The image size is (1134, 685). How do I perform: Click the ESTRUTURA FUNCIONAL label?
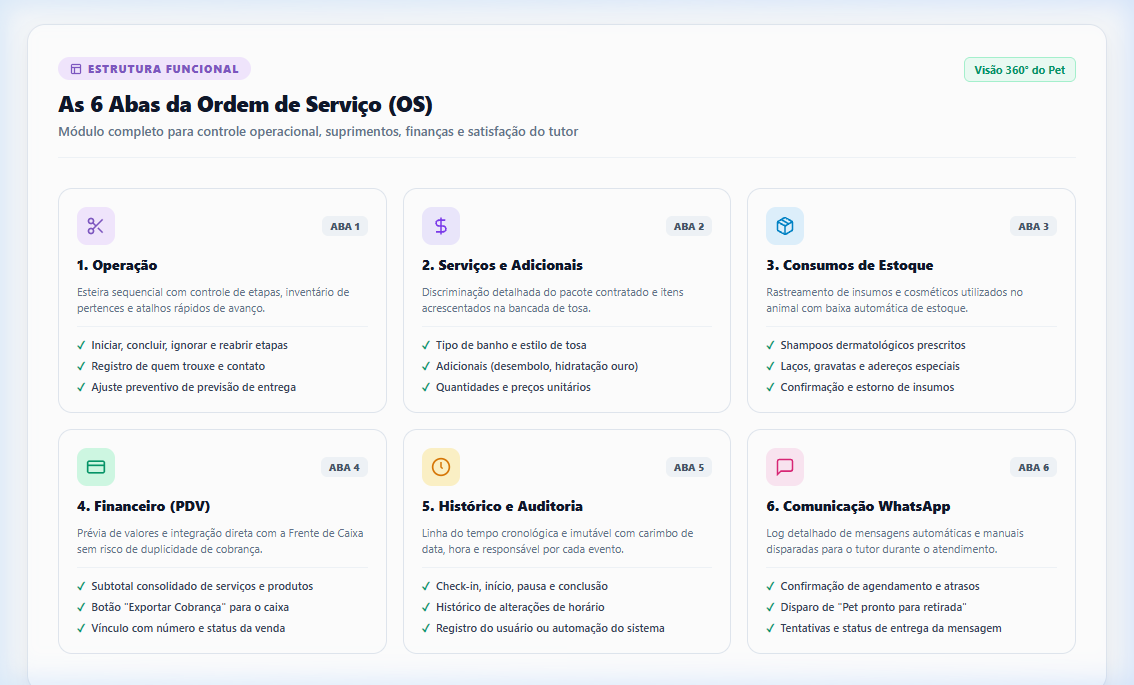163,69
